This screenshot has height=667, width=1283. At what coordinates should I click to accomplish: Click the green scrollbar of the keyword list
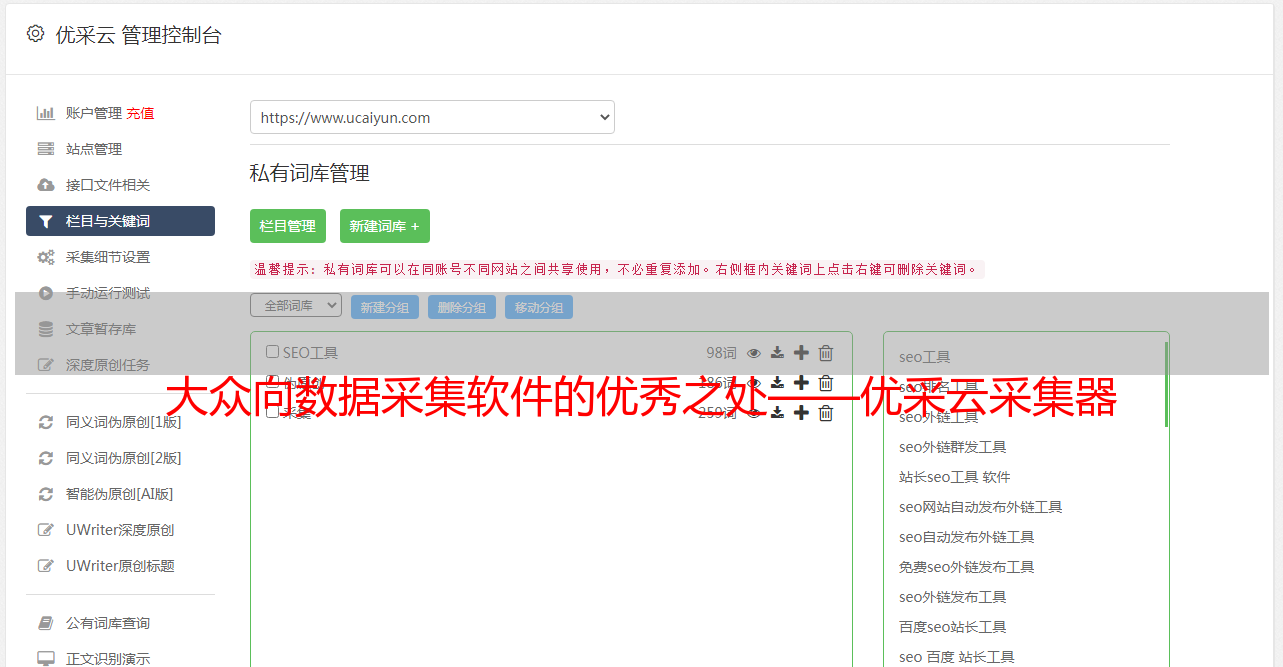click(x=1166, y=384)
